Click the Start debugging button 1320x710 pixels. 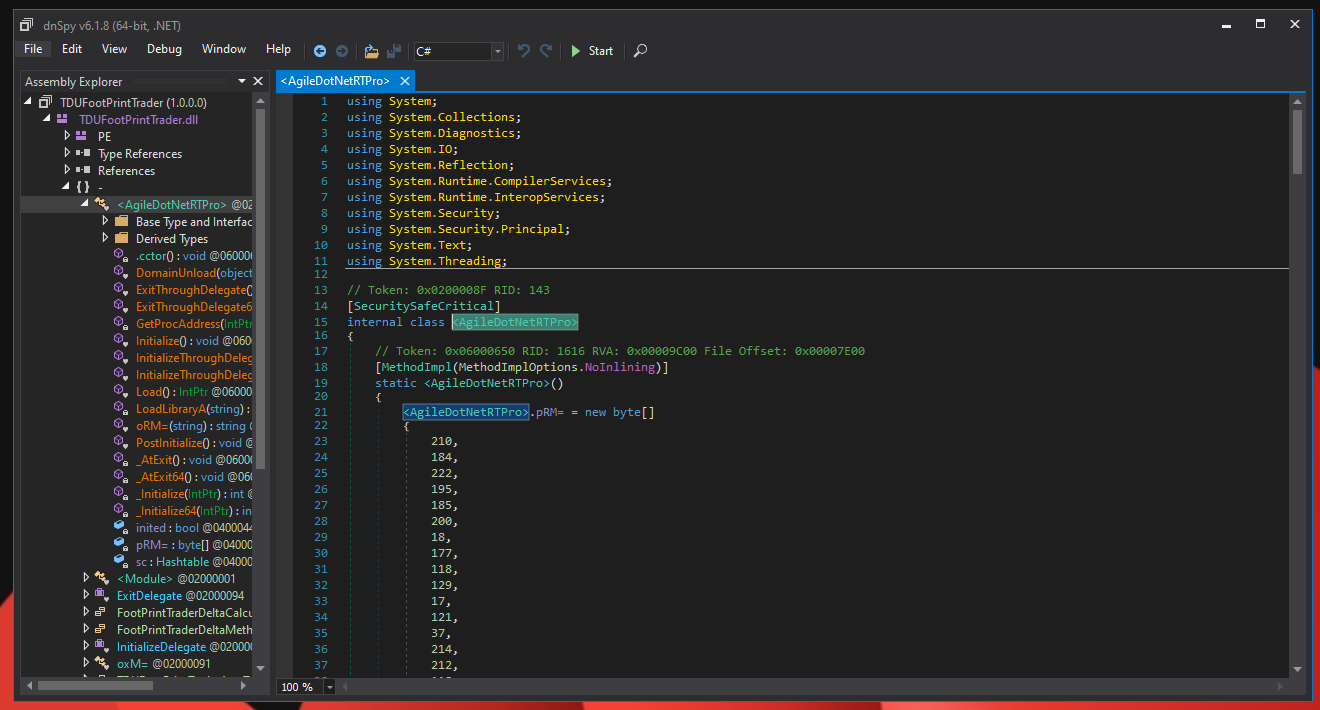pos(591,51)
